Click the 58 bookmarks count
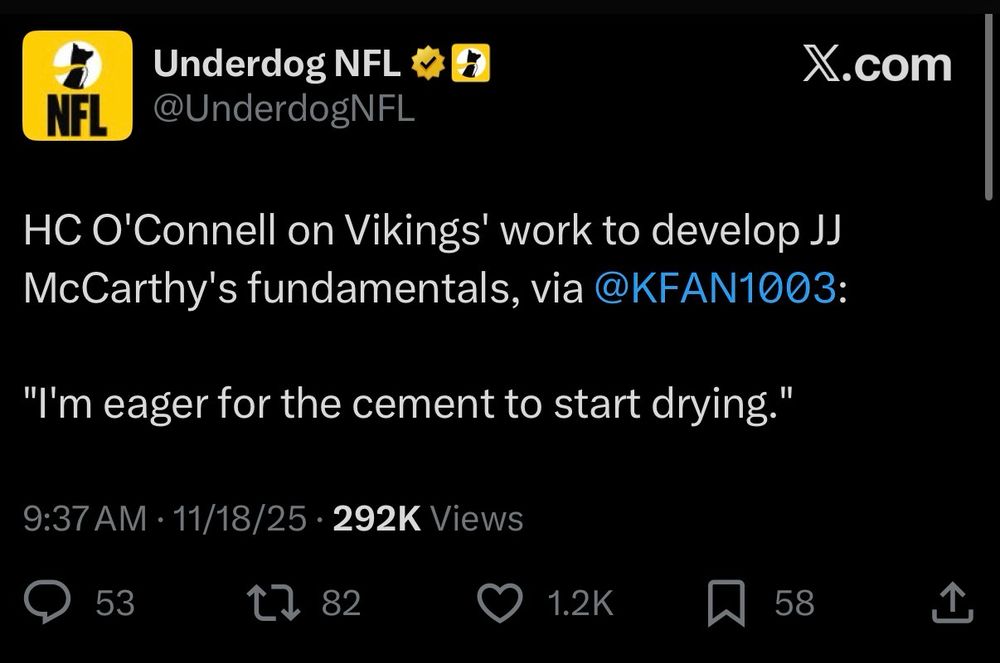Image resolution: width=1000 pixels, height=663 pixels. click(x=794, y=603)
